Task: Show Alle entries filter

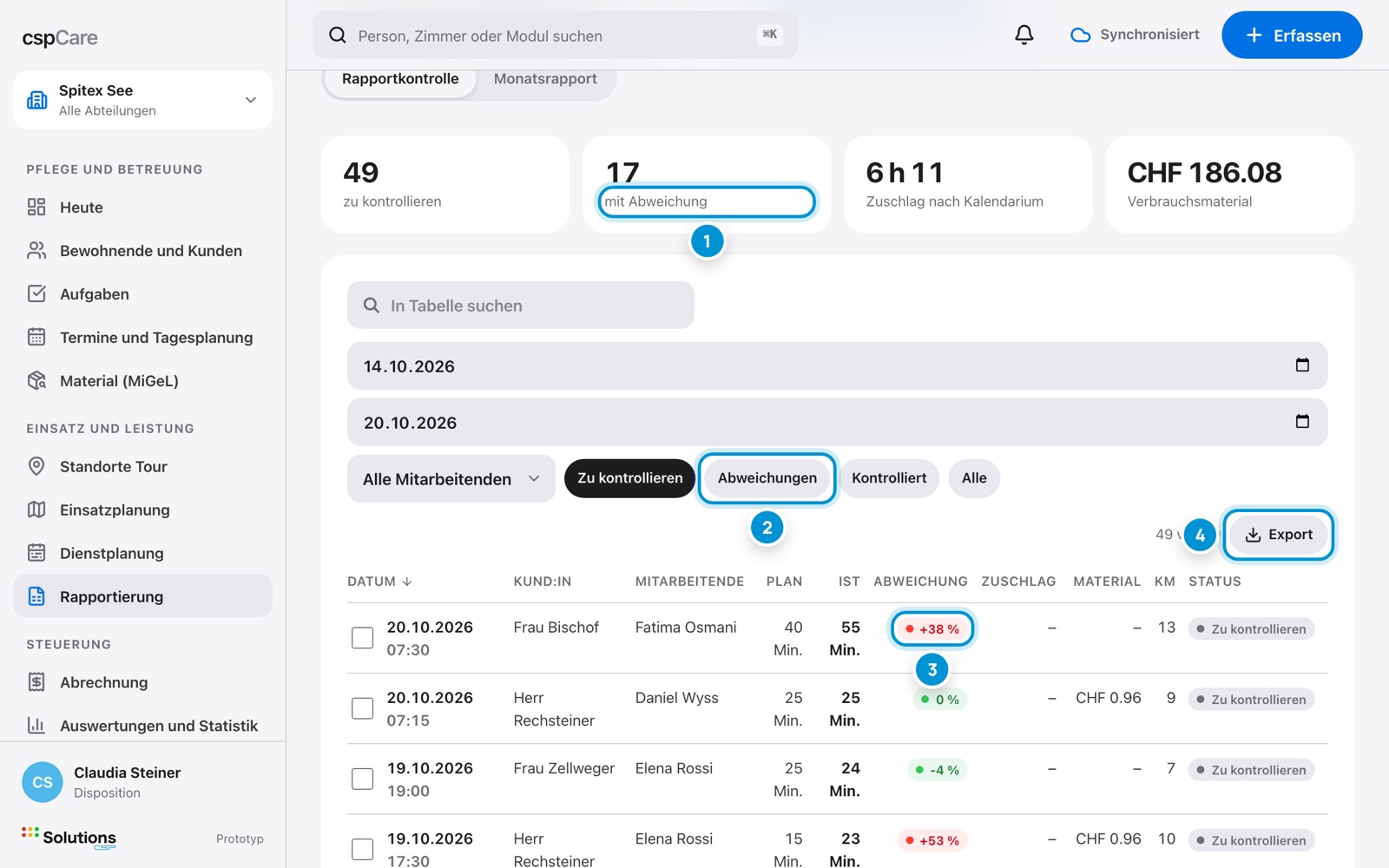Action: click(974, 478)
